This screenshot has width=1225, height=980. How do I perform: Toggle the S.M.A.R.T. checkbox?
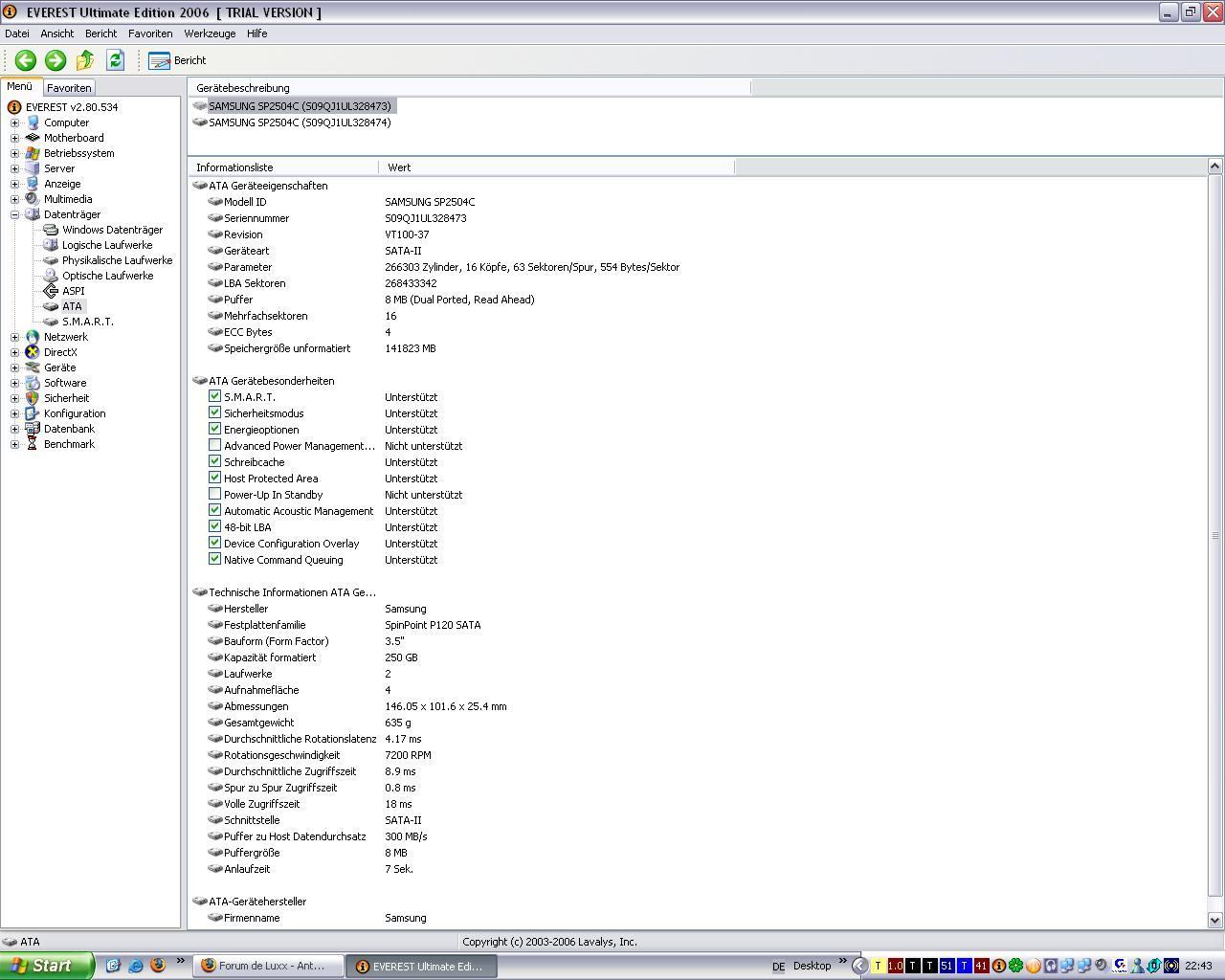pos(214,396)
